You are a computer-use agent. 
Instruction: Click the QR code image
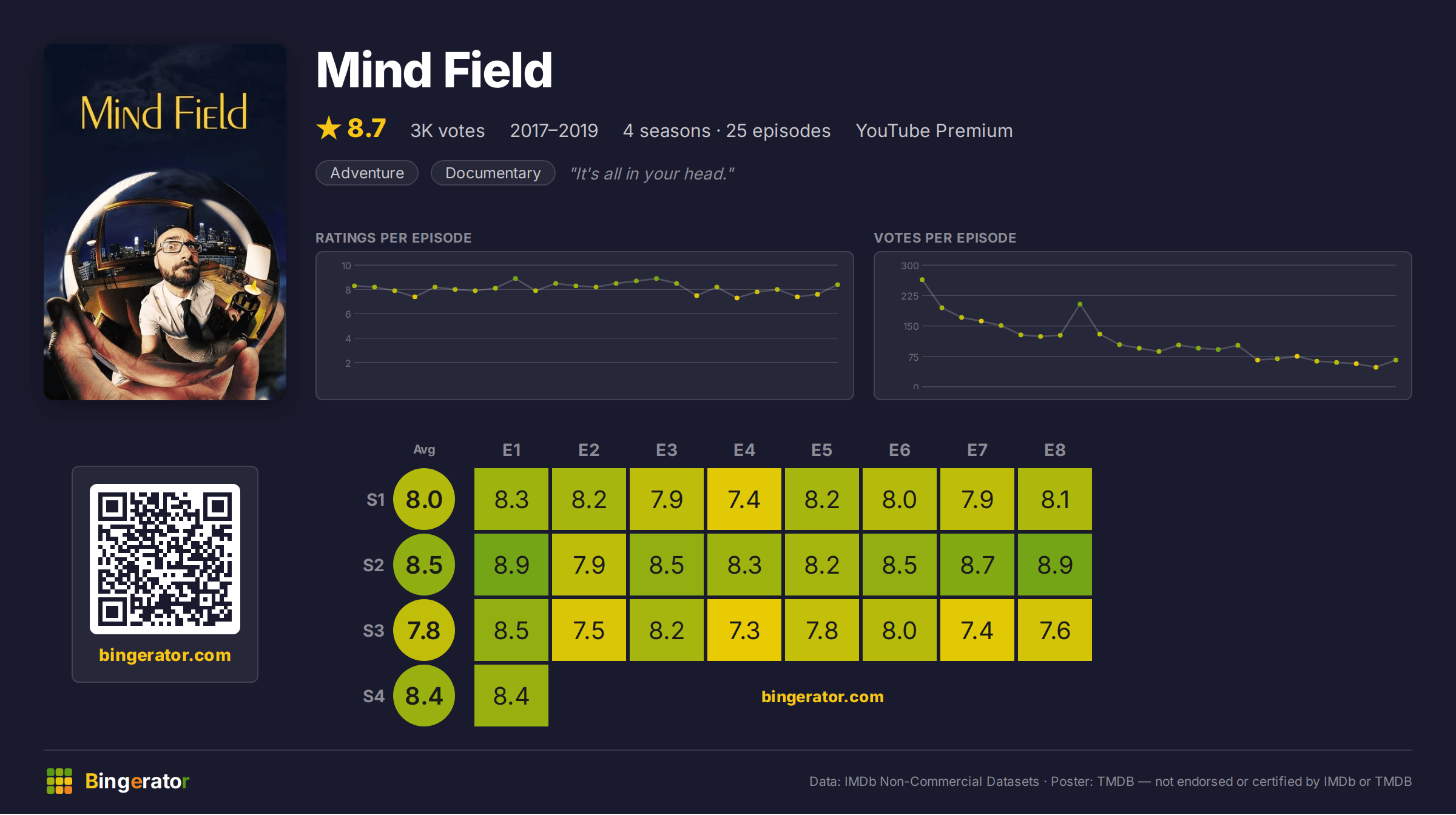tap(165, 558)
